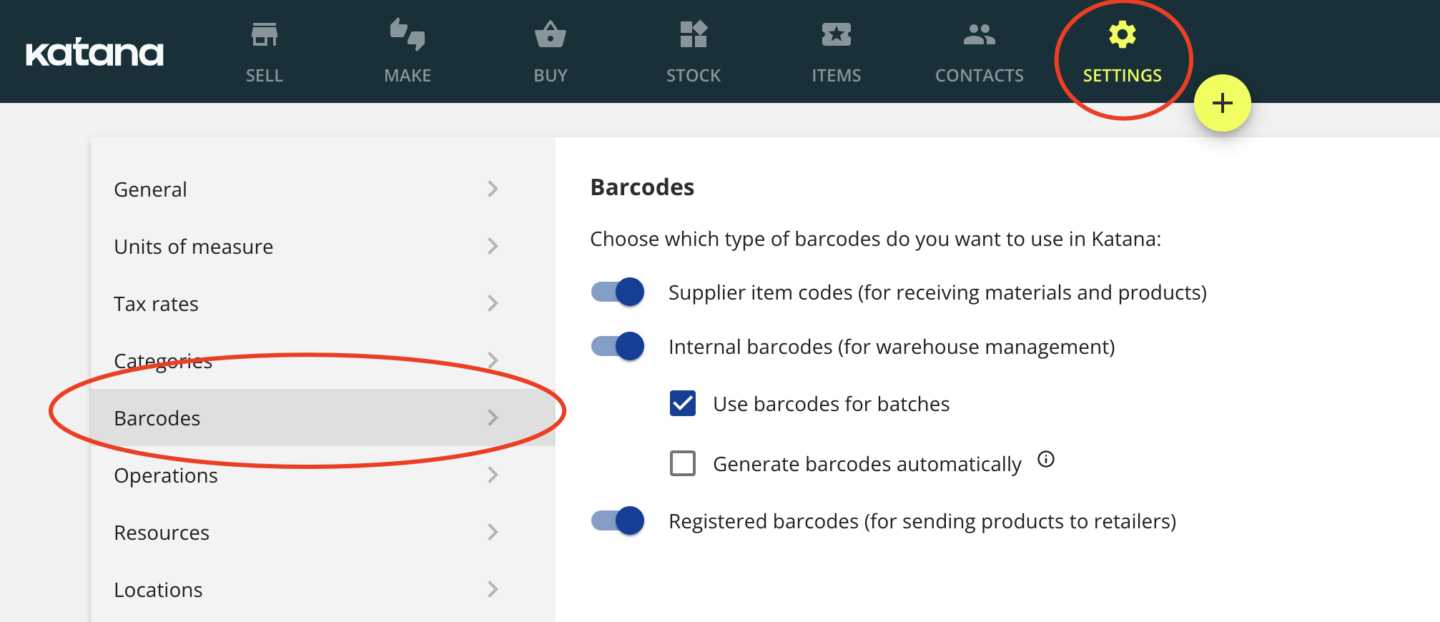Open Locations from the sidebar
Screen dimensions: 1440x622
point(300,589)
